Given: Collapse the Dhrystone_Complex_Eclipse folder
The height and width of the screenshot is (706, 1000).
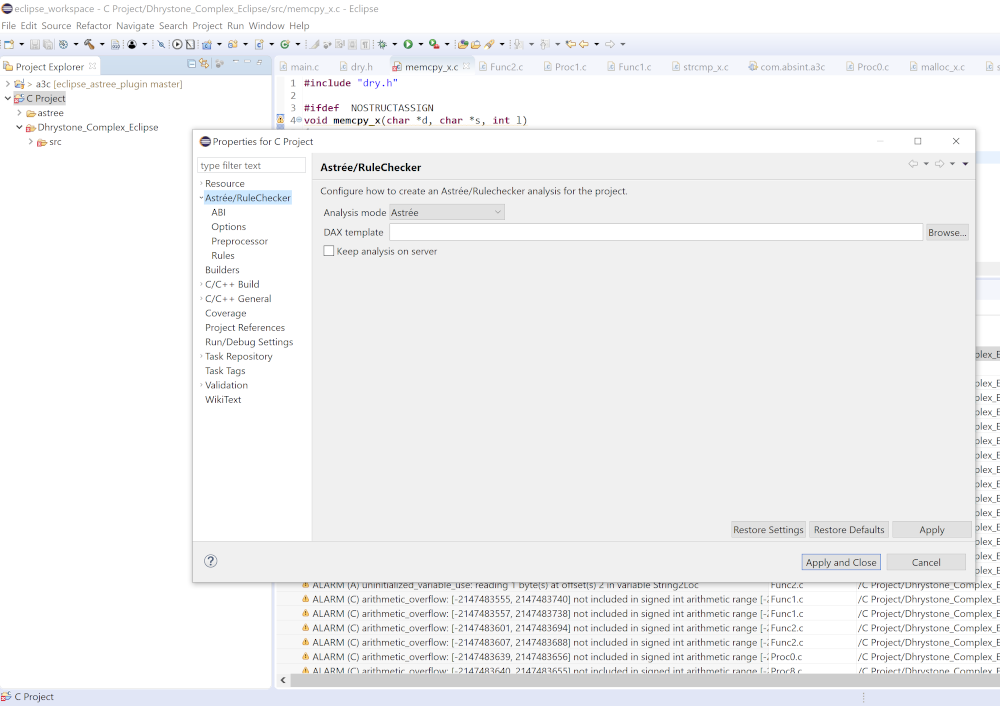Looking at the screenshot, I should point(19,127).
